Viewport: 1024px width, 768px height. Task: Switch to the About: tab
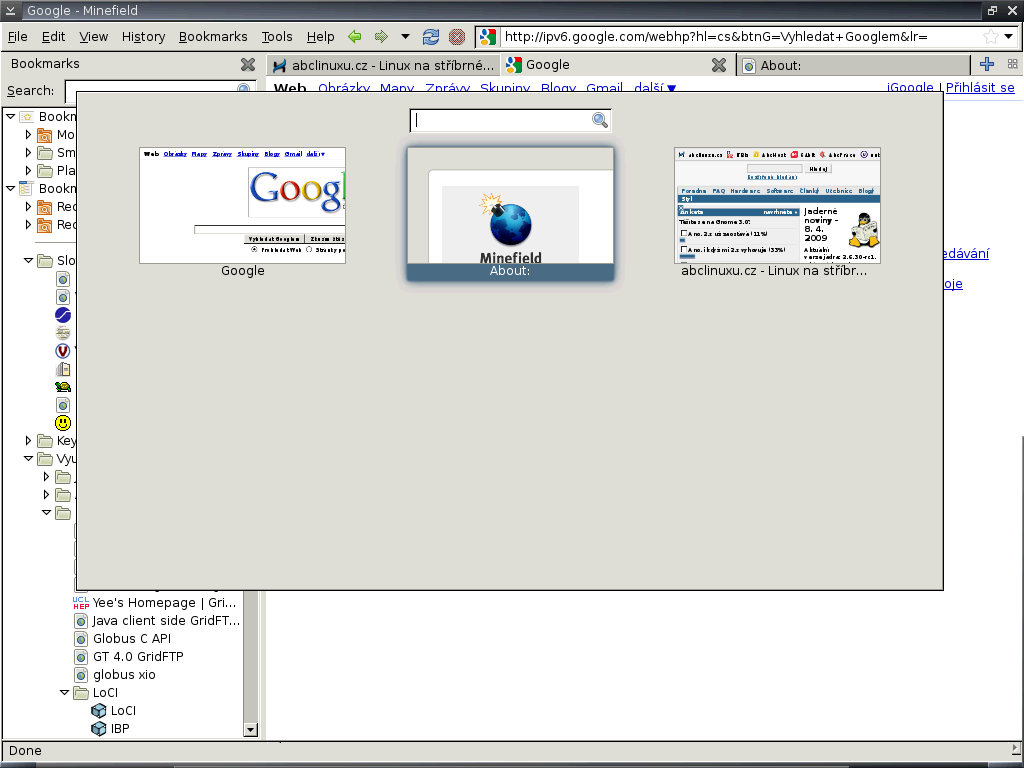(855, 65)
